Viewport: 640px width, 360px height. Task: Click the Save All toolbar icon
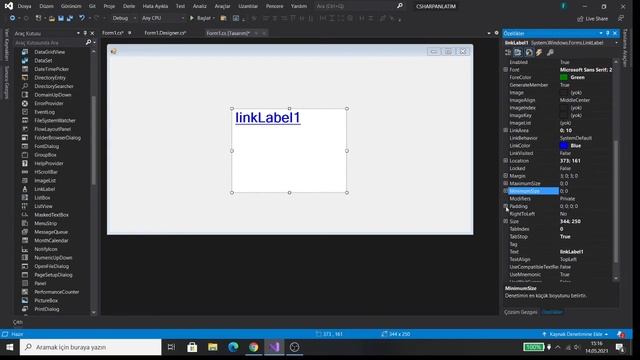pos(70,18)
